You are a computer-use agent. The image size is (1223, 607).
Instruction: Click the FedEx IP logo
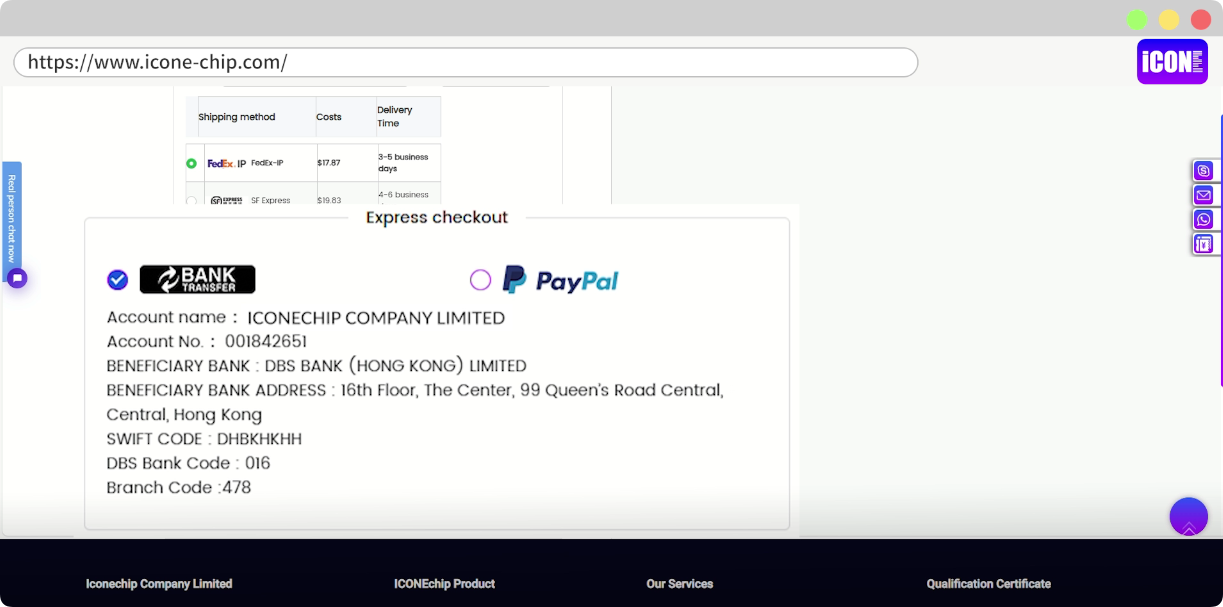click(226, 163)
